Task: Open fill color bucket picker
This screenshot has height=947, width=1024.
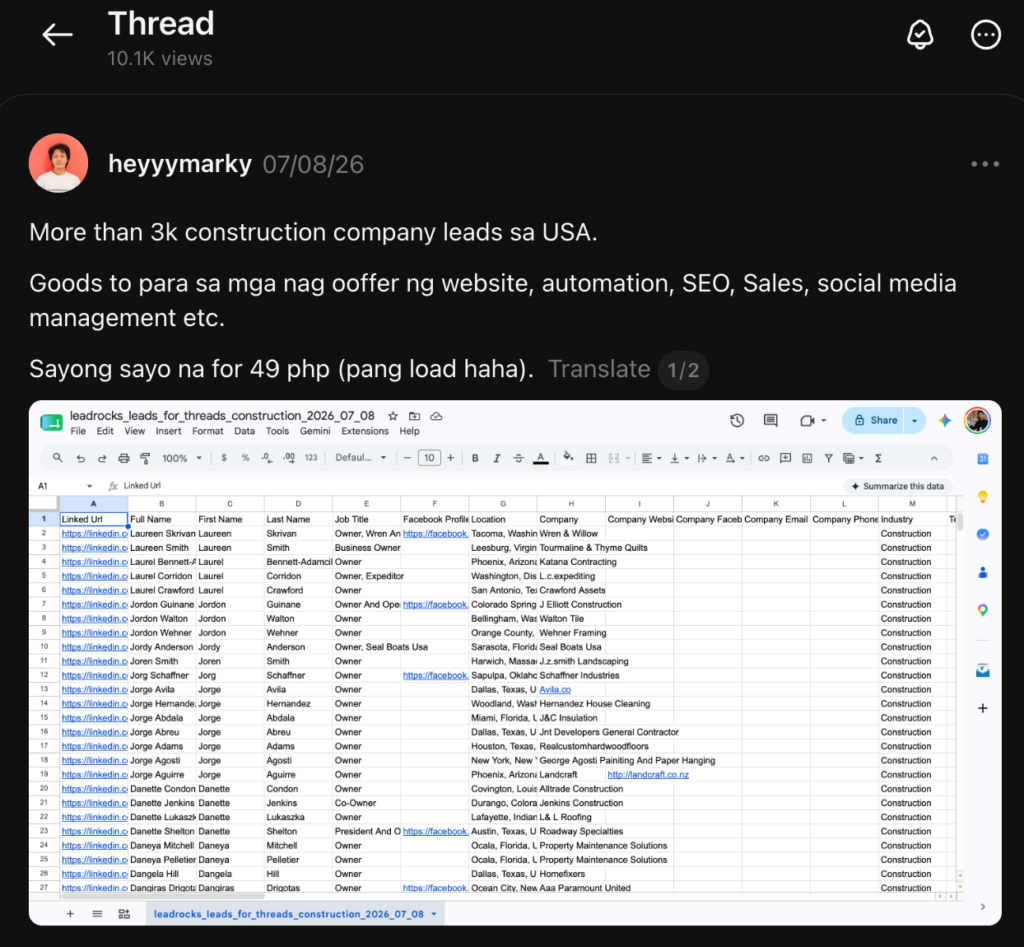Action: click(x=568, y=457)
